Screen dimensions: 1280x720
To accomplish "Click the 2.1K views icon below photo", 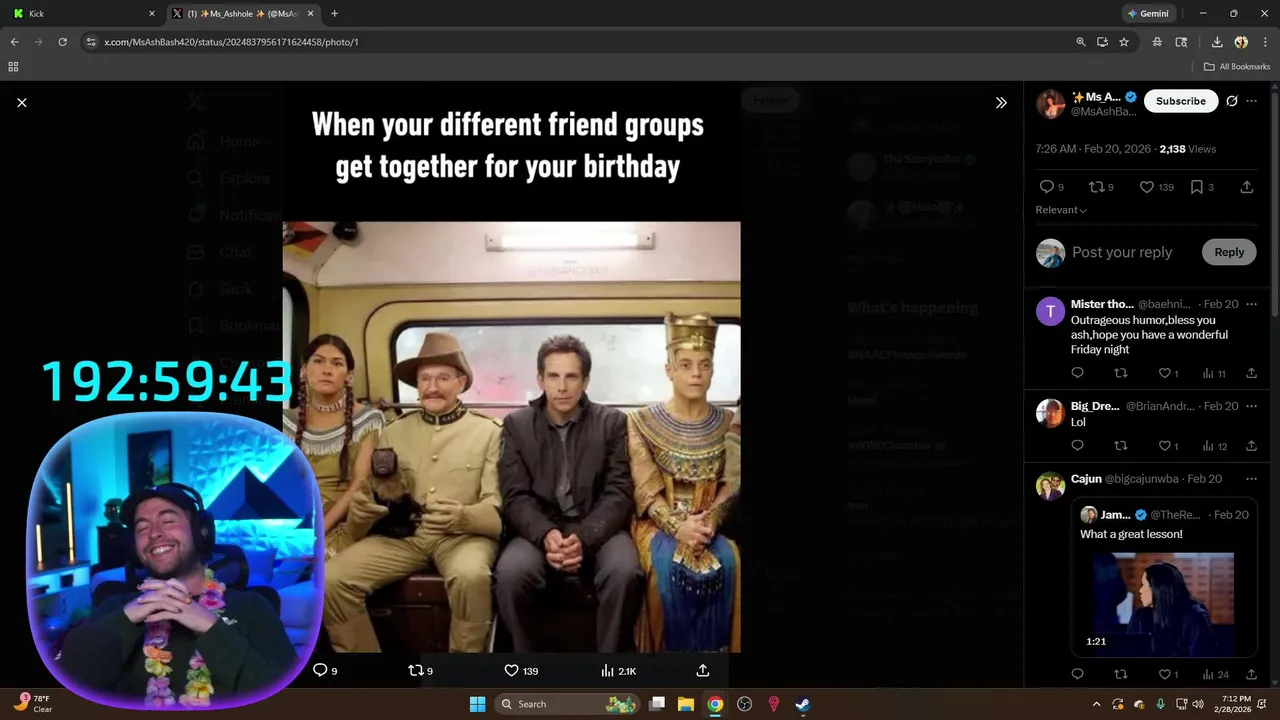I will click(x=618, y=670).
